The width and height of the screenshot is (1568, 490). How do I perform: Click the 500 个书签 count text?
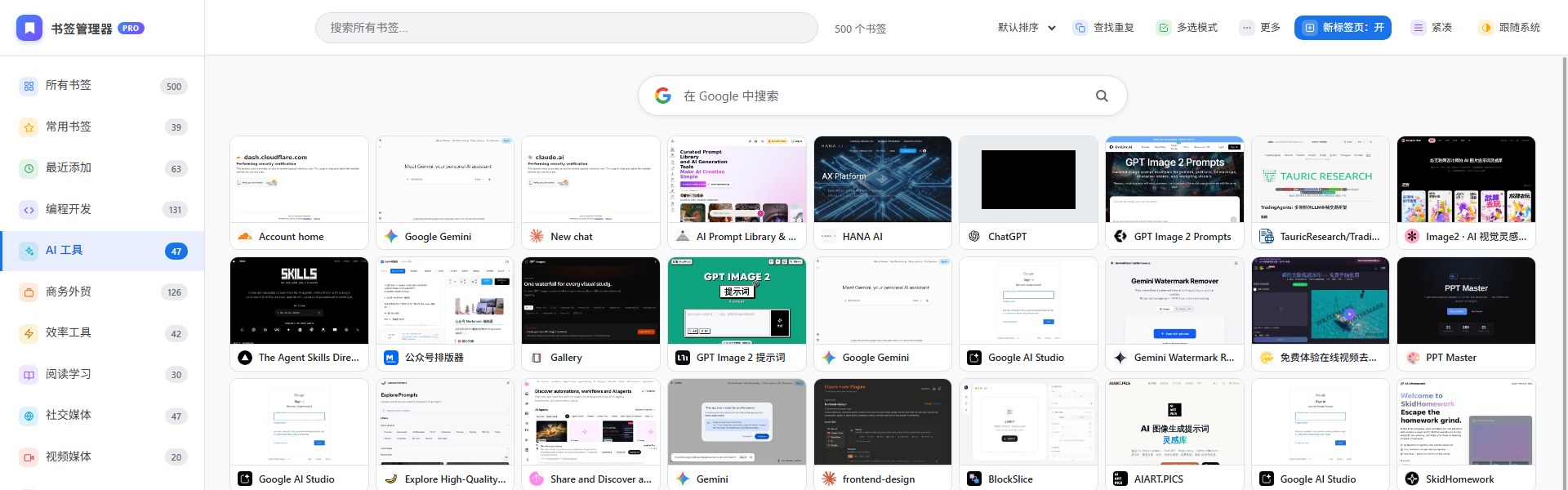coord(860,29)
